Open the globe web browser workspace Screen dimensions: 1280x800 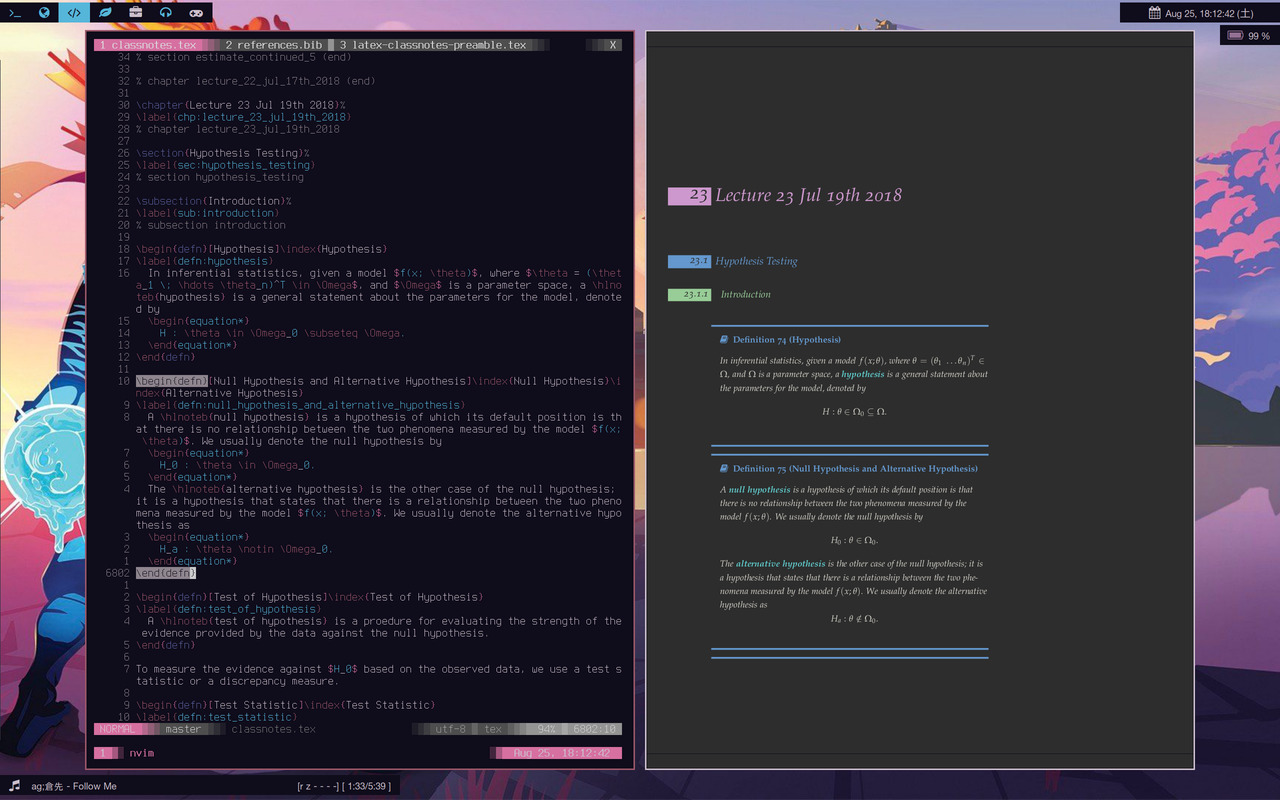point(44,12)
